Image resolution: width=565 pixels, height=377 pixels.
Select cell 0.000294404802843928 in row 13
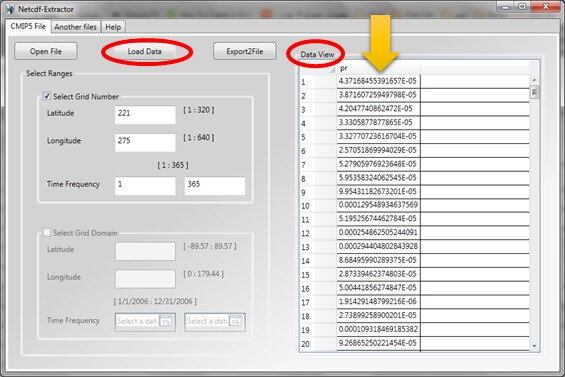click(x=378, y=247)
